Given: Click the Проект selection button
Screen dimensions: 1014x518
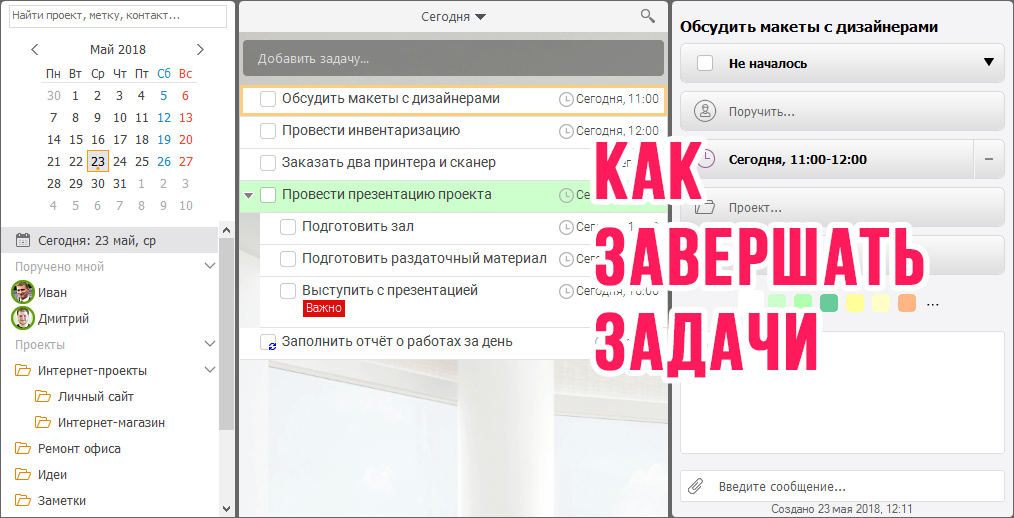Looking at the screenshot, I should 842,207.
